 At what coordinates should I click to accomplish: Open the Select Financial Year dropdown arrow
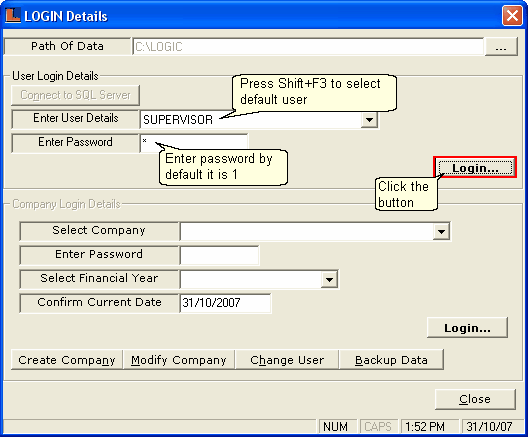[x=329, y=279]
